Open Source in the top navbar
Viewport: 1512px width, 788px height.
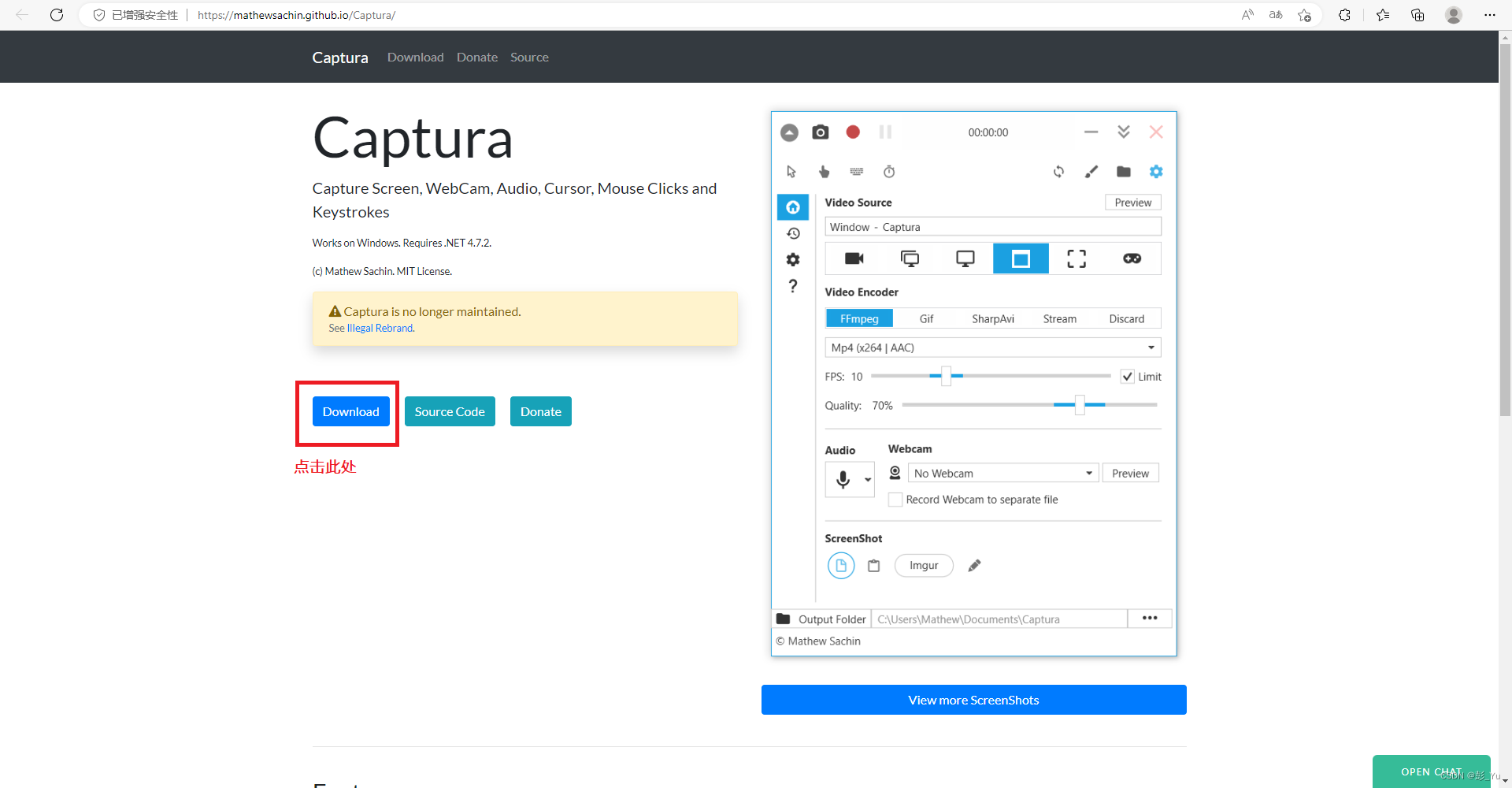529,57
